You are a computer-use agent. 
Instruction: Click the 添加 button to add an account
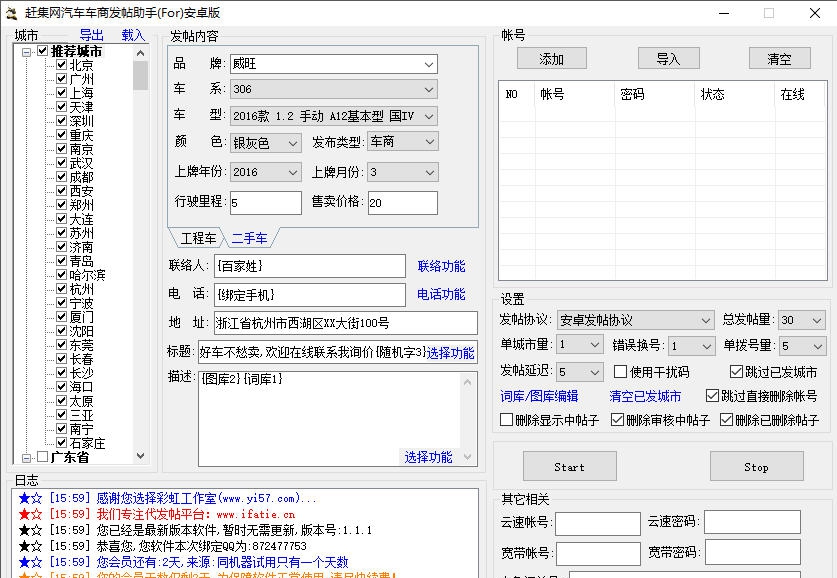point(550,58)
